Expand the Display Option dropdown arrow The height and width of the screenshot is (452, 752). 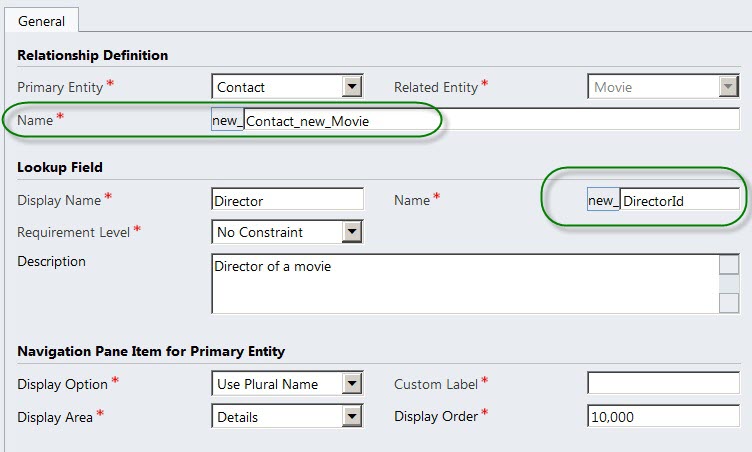pos(352,383)
